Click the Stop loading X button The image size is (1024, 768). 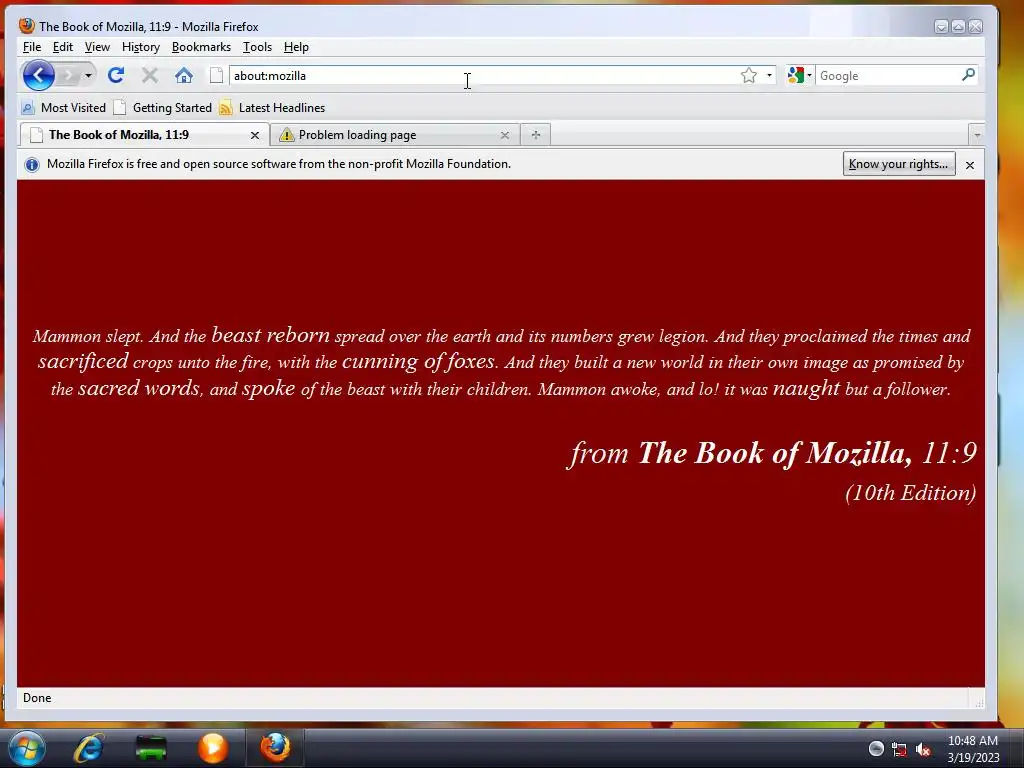[150, 76]
